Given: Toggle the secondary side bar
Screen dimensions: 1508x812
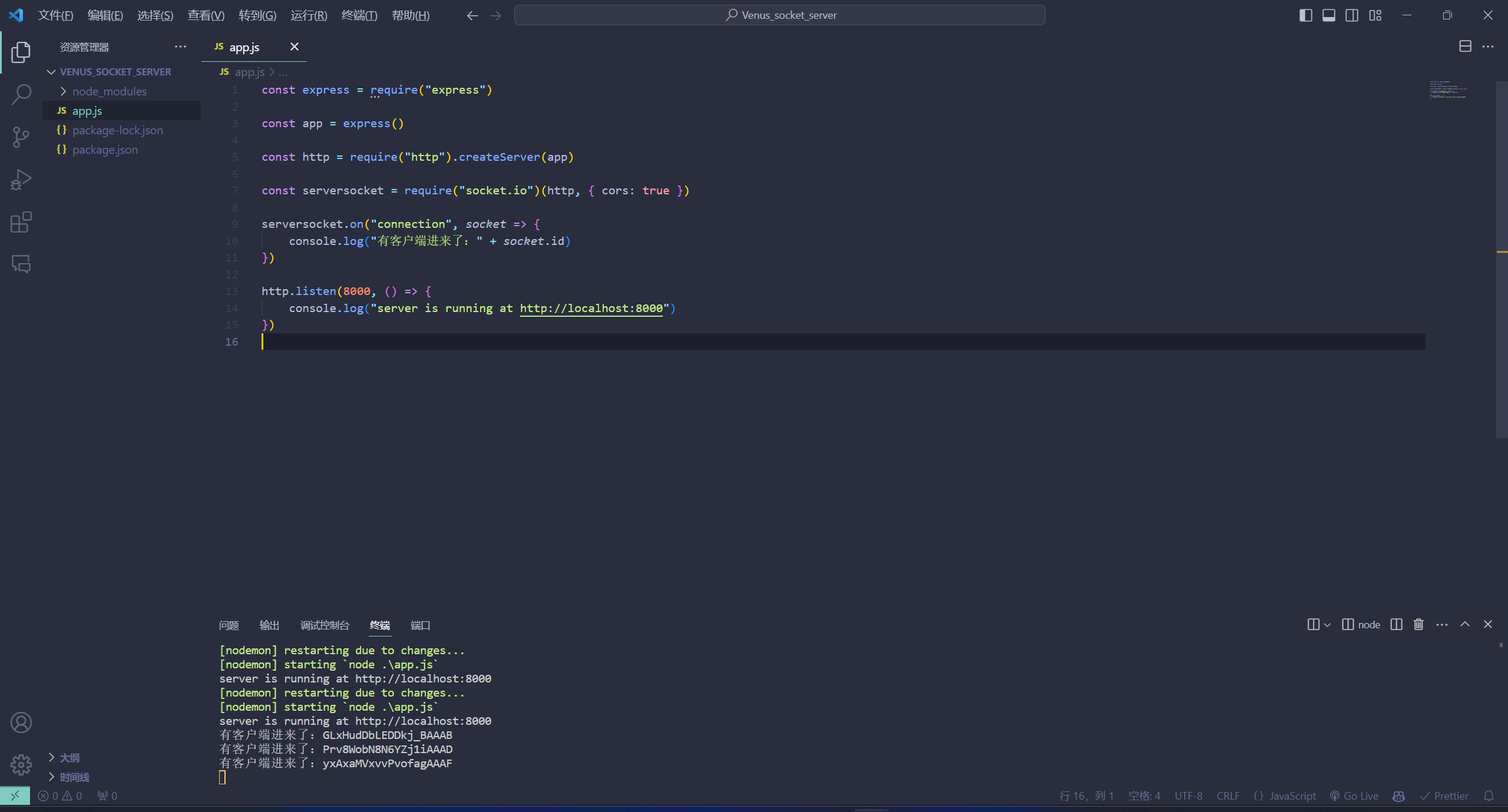Looking at the screenshot, I should coord(1352,15).
